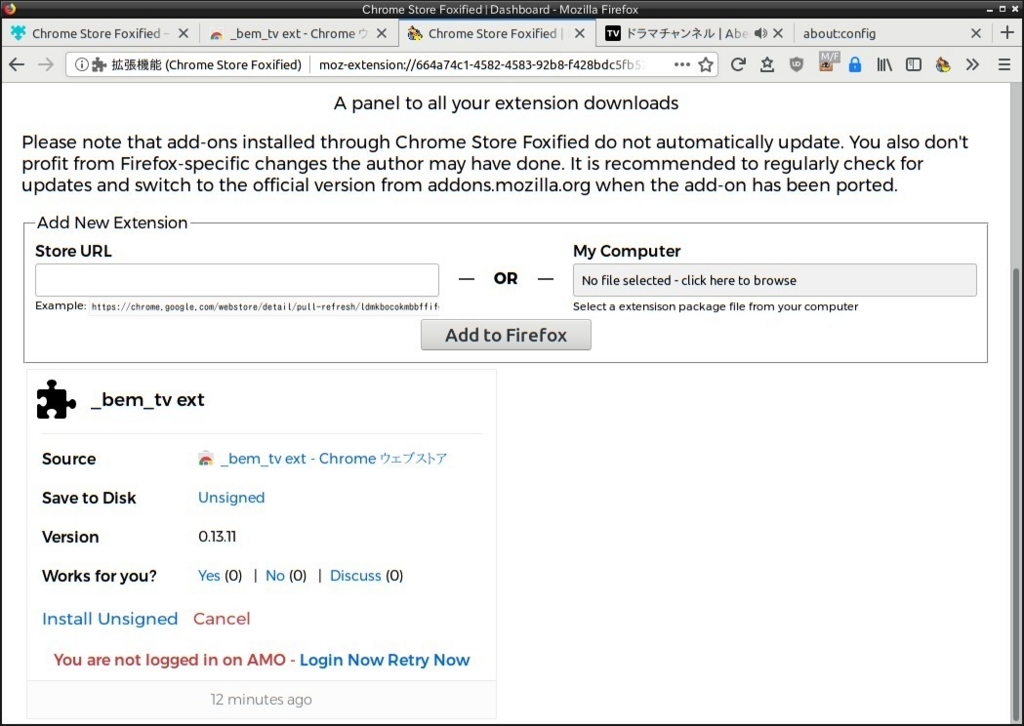Open the Discuss link

point(355,576)
